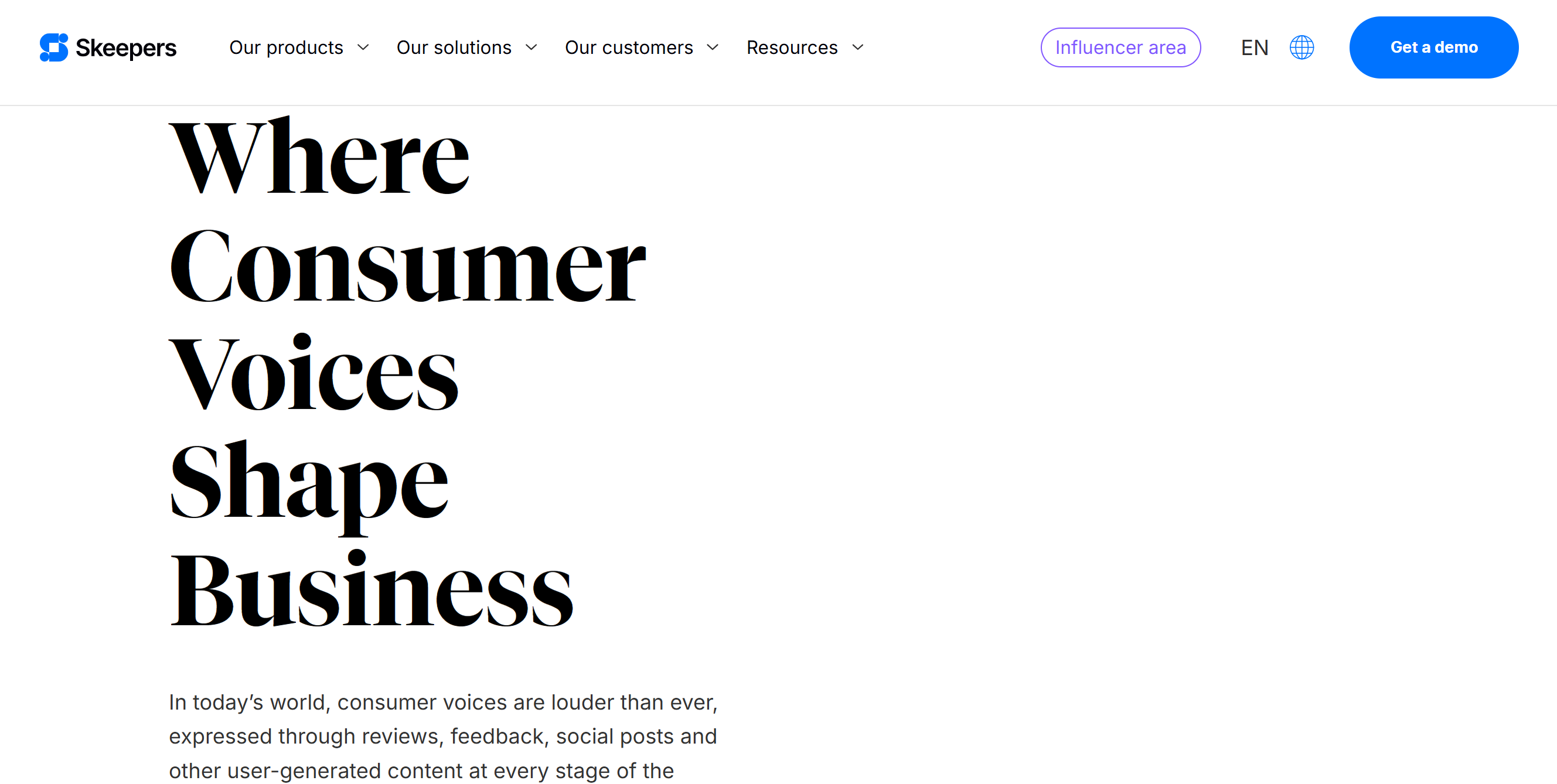Viewport: 1557px width, 784px height.
Task: Click the 'Consumer' headline word
Action: (x=407, y=265)
